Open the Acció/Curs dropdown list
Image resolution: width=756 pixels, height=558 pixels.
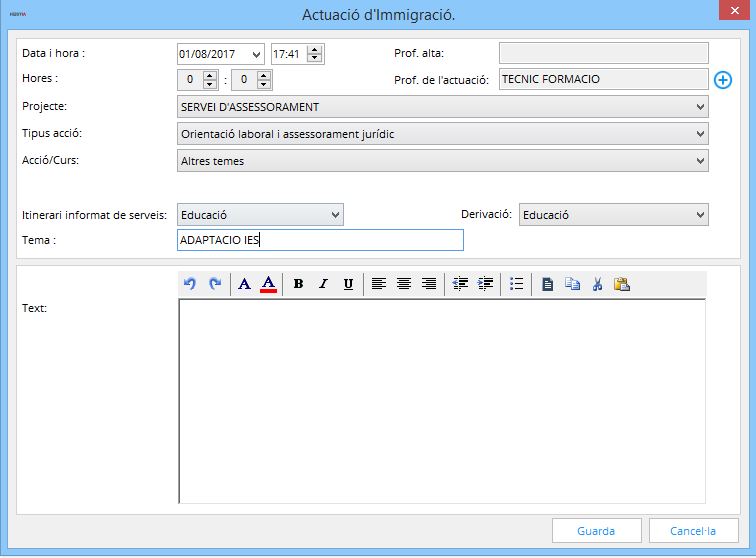(698, 160)
